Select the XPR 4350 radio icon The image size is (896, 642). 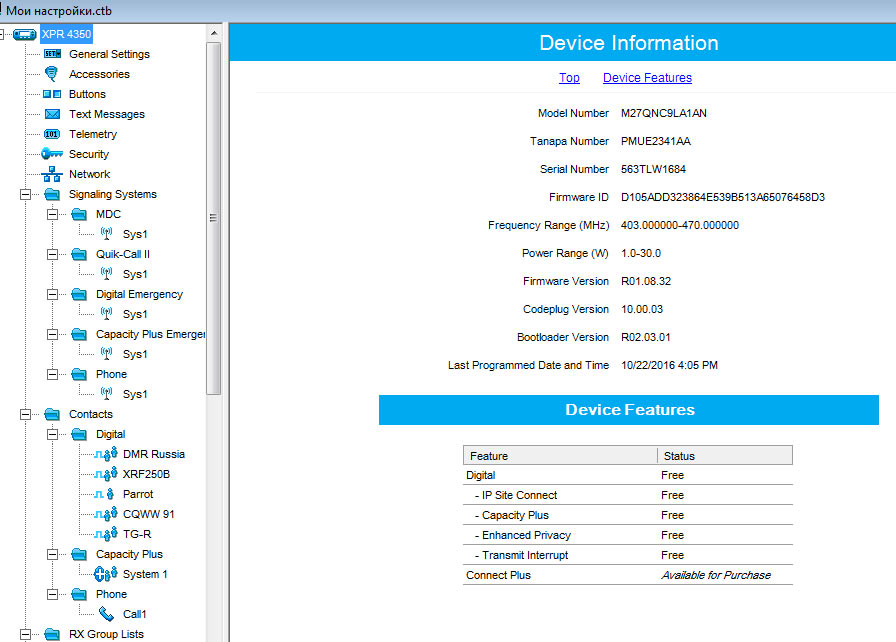coord(25,34)
